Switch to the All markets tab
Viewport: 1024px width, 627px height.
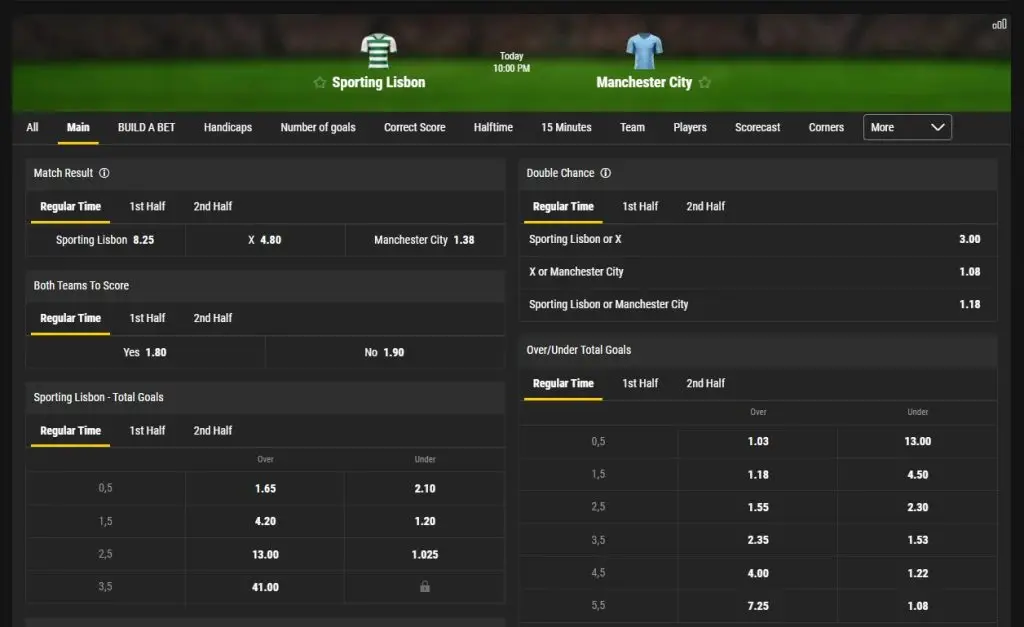tap(32, 127)
